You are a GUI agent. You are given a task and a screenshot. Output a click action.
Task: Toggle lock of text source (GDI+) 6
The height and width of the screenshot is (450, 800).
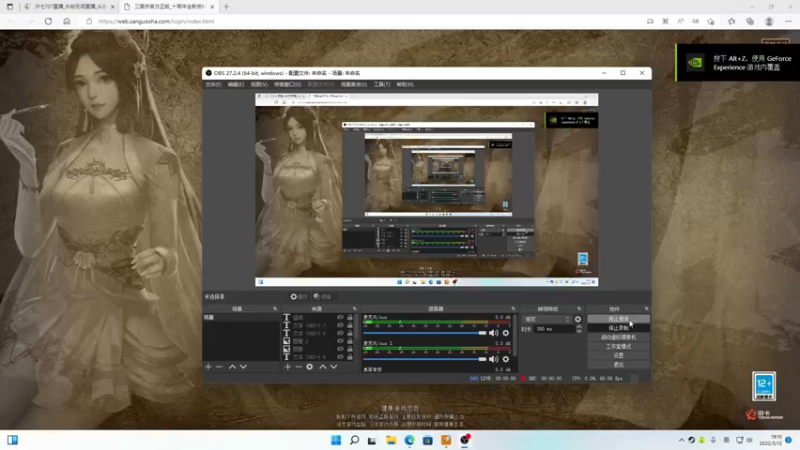click(x=350, y=333)
